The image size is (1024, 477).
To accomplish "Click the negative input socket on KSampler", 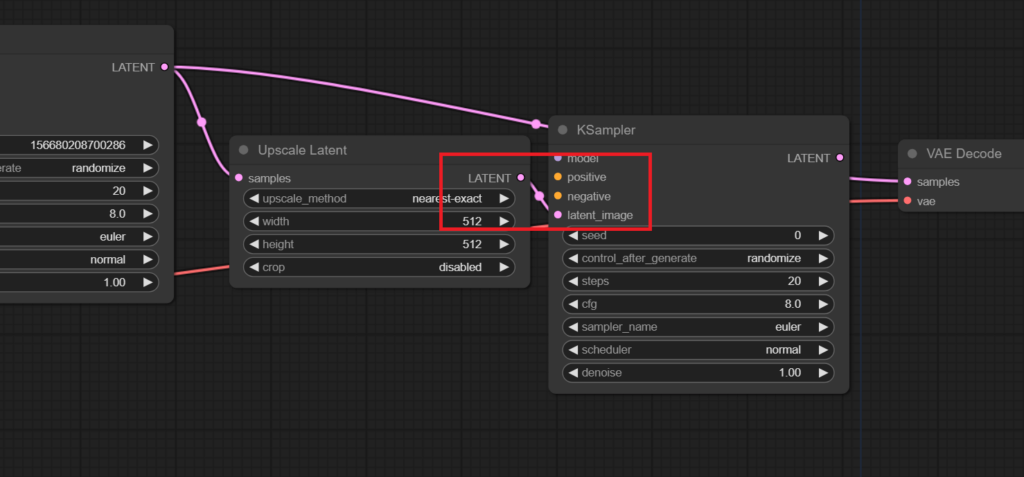I will [x=558, y=196].
